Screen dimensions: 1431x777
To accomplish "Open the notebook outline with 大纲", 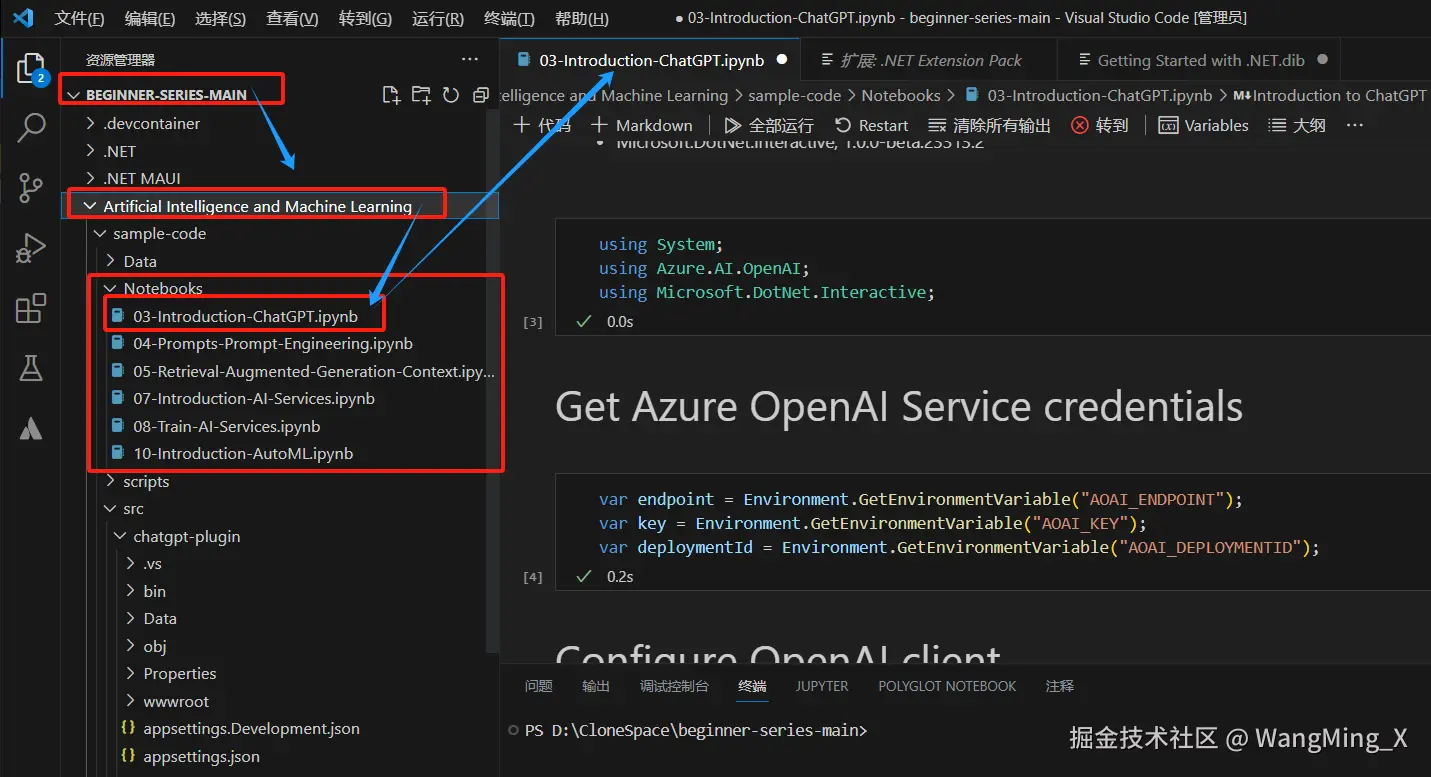I will (1297, 125).
